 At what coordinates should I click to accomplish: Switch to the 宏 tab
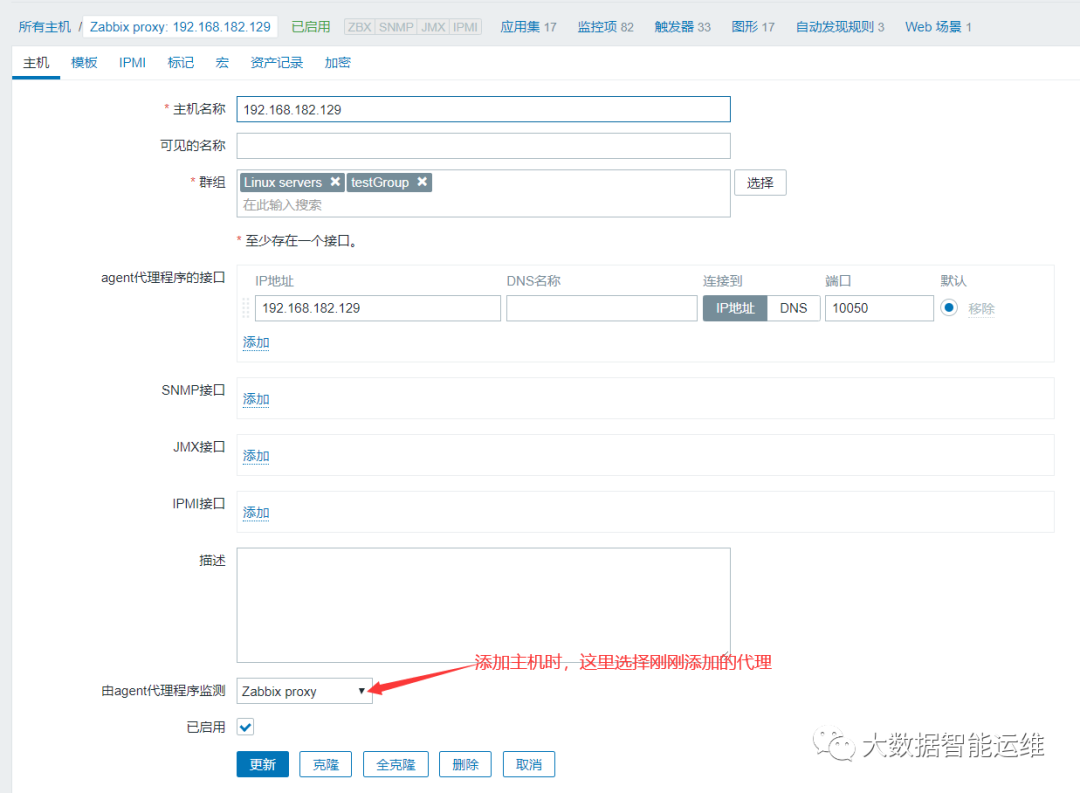222,63
